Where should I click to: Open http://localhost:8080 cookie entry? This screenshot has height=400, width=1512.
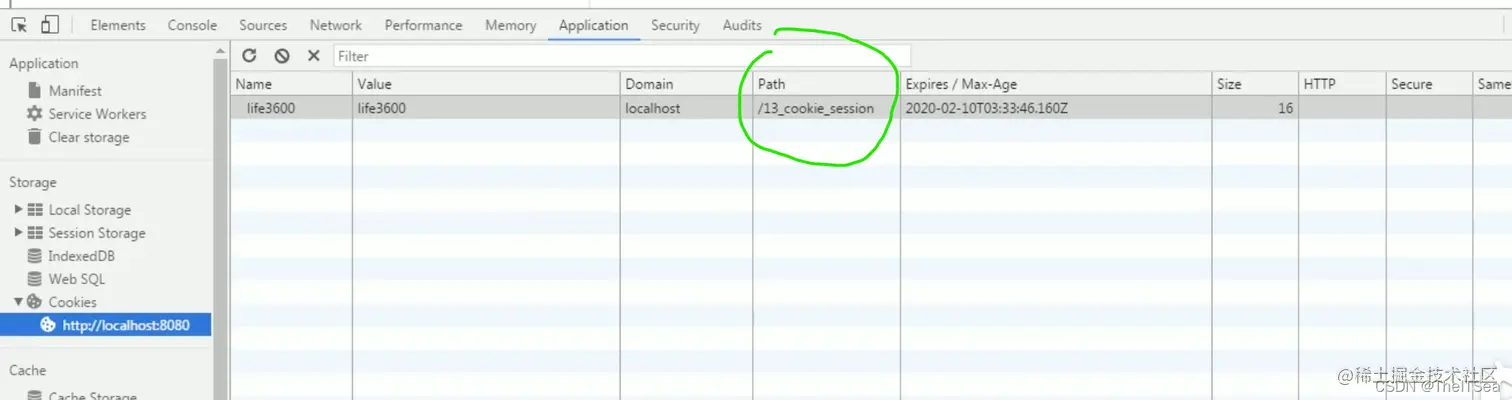pos(106,325)
